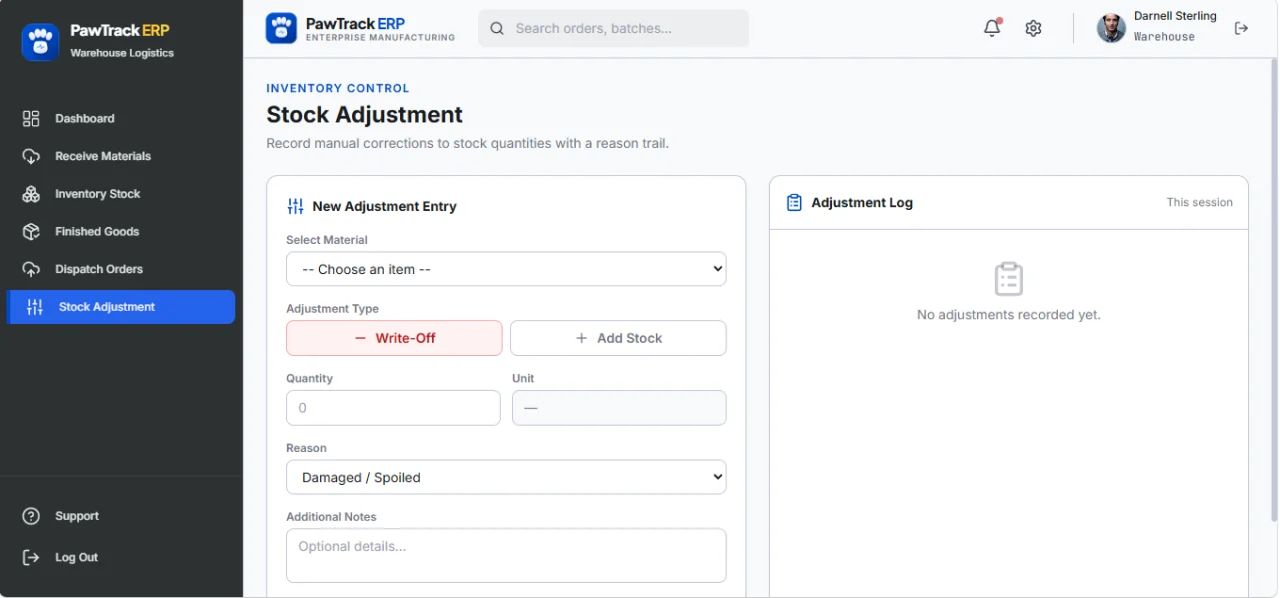The width and height of the screenshot is (1280, 598).
Task: Click the 'This session' label
Action: click(x=1199, y=202)
